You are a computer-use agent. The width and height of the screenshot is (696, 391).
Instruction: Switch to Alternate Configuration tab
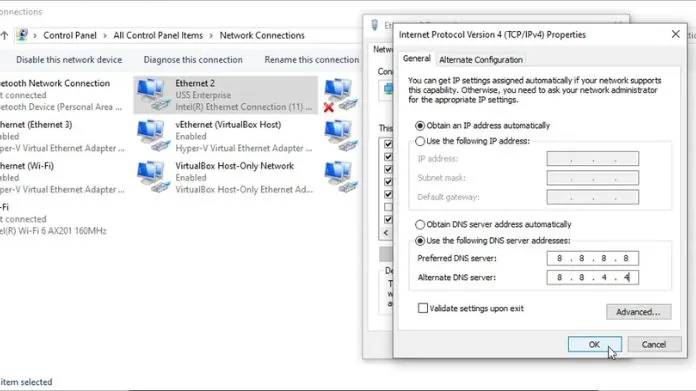481,59
